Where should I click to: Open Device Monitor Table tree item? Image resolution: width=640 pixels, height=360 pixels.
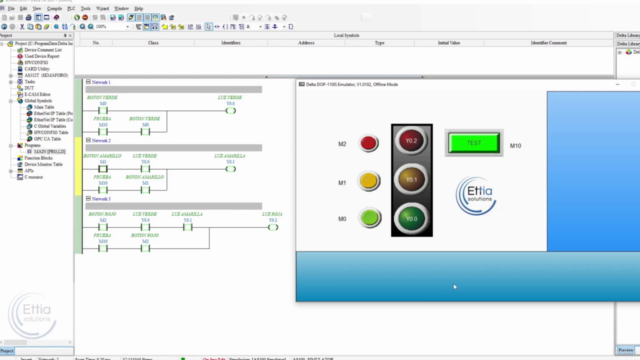point(43,164)
